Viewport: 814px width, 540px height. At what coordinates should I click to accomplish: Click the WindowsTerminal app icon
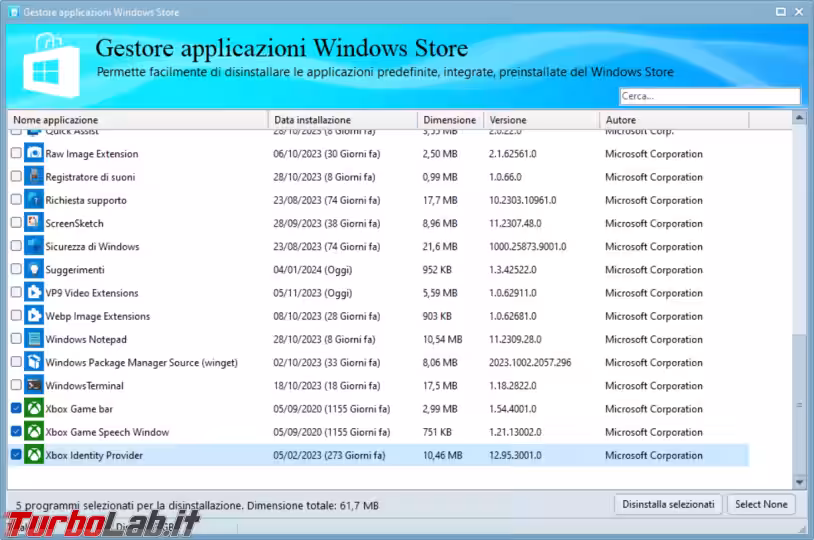point(34,386)
